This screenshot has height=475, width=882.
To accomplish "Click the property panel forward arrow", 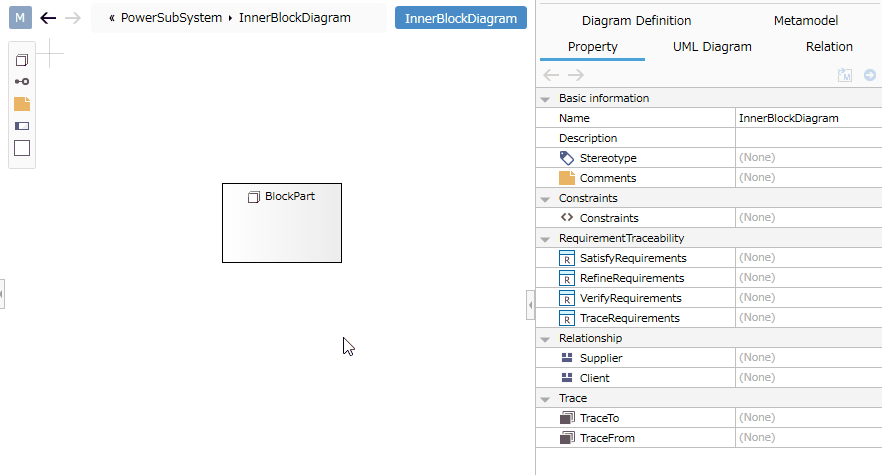I will coord(576,75).
